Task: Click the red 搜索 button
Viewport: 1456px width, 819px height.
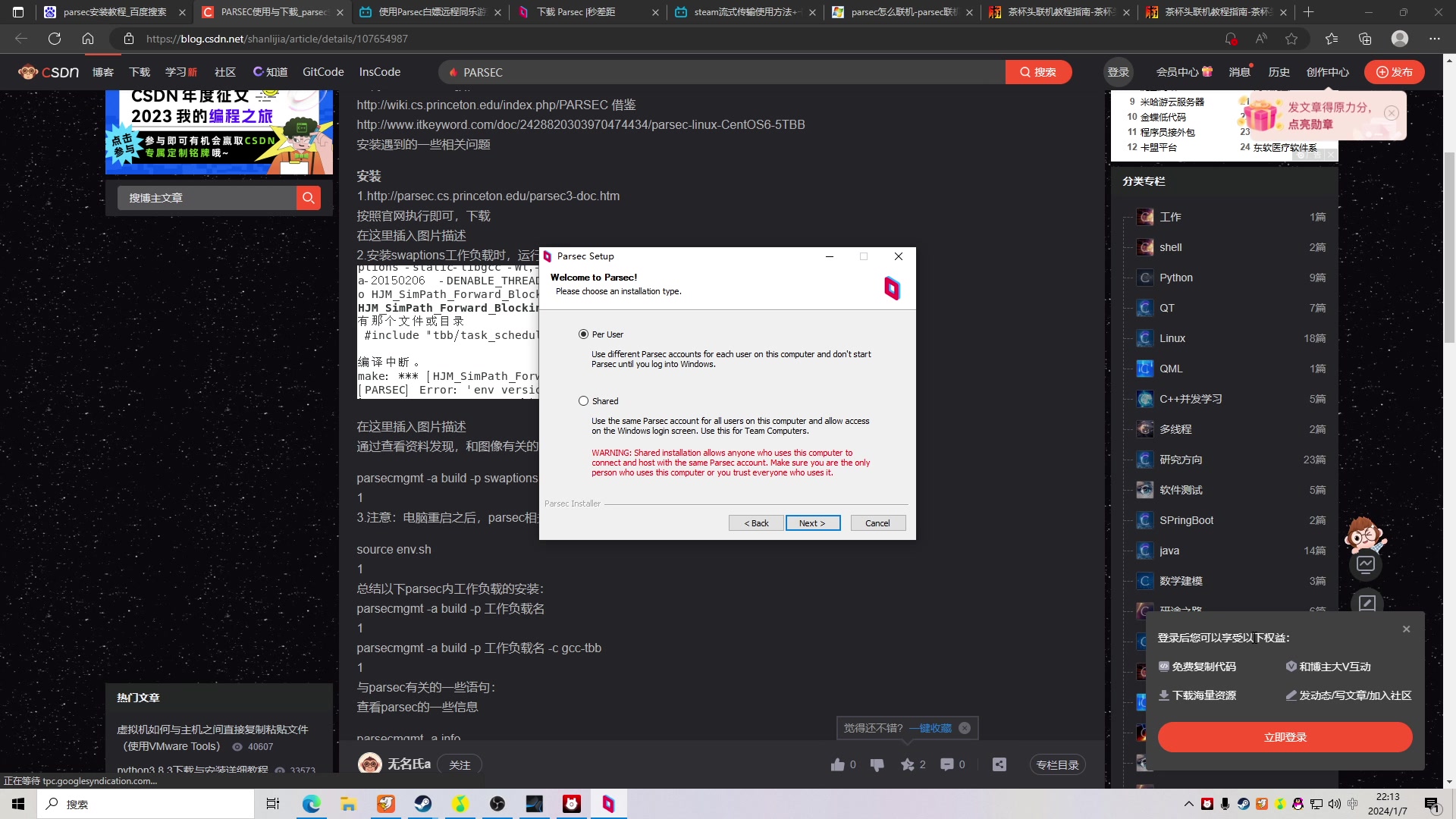Action: click(1038, 72)
